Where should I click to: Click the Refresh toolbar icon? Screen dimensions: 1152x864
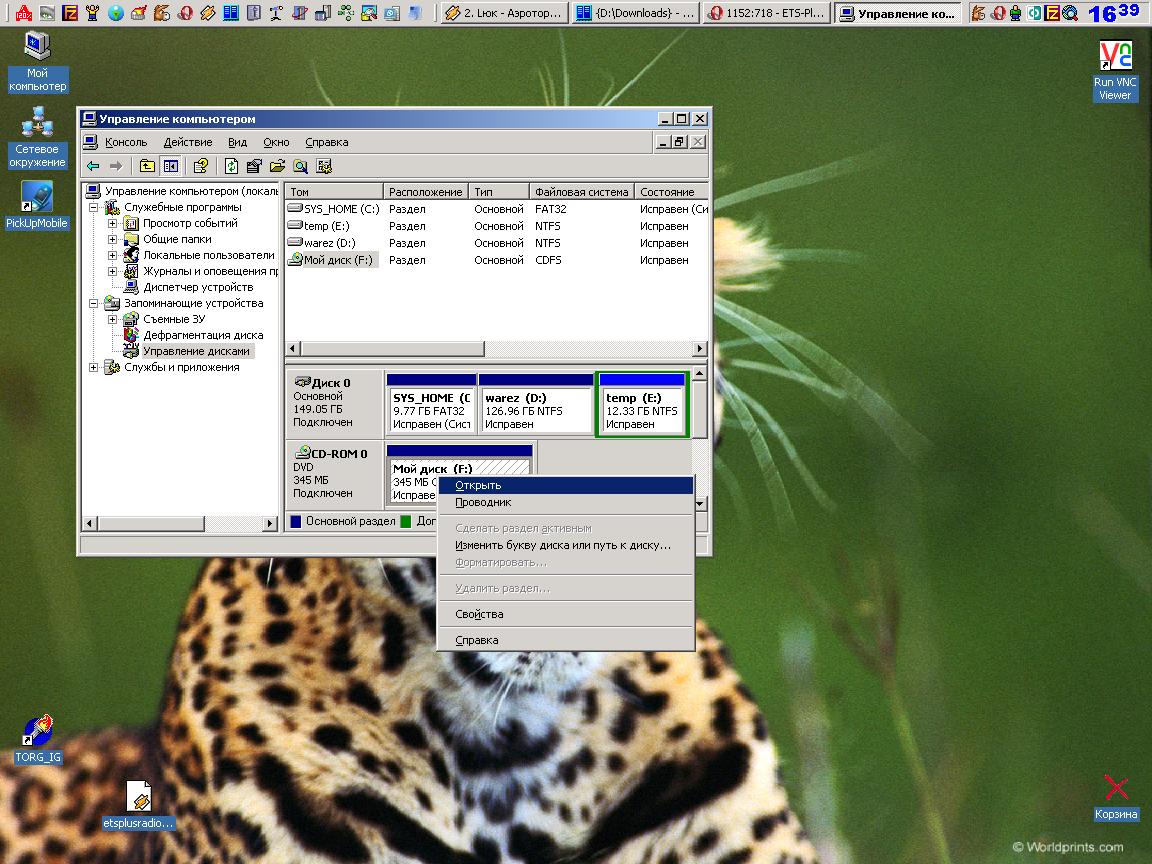(x=232, y=166)
